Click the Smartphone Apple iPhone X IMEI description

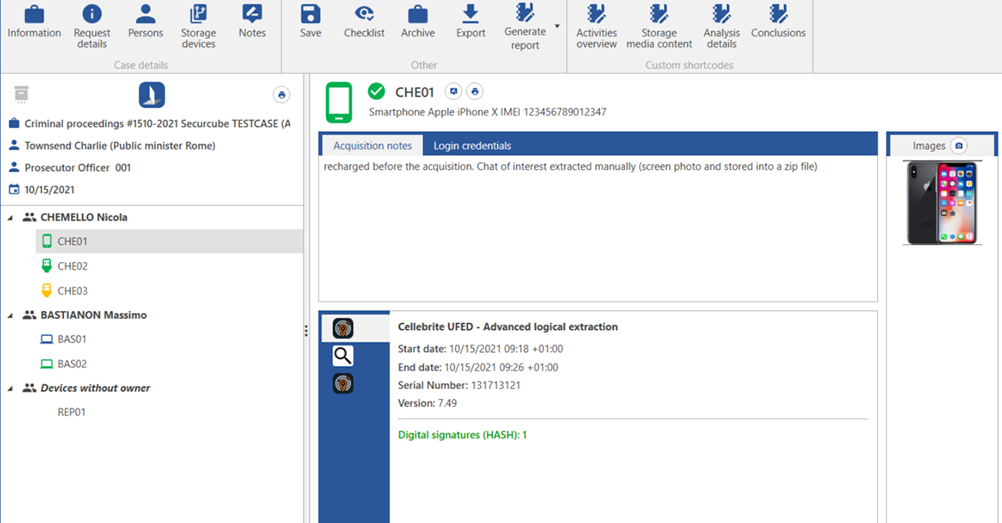tap(488, 112)
